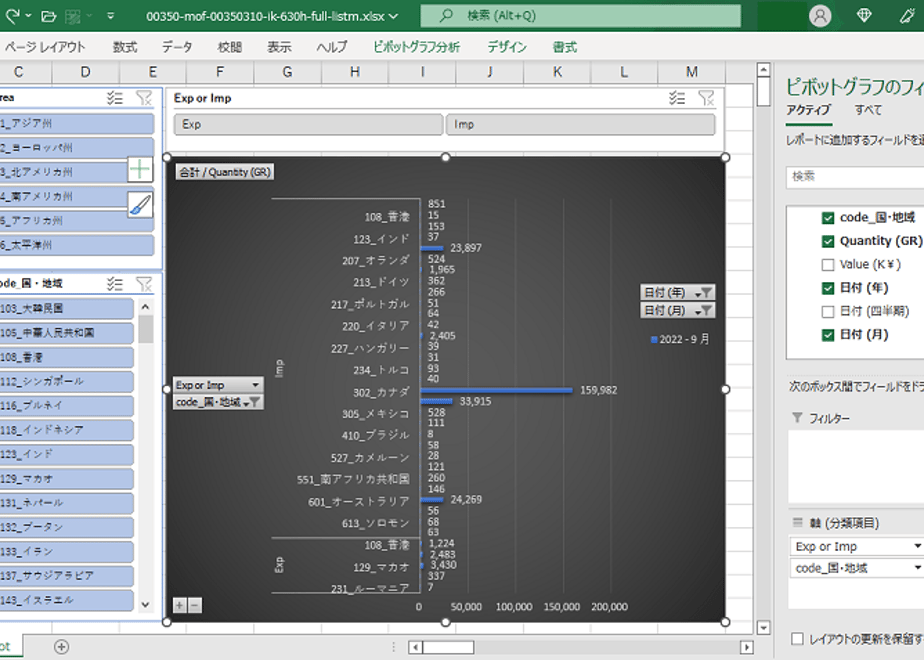This screenshot has width=924, height=660.
Task: Check the 日付 (四半期) field checkbox
Action: [828, 311]
